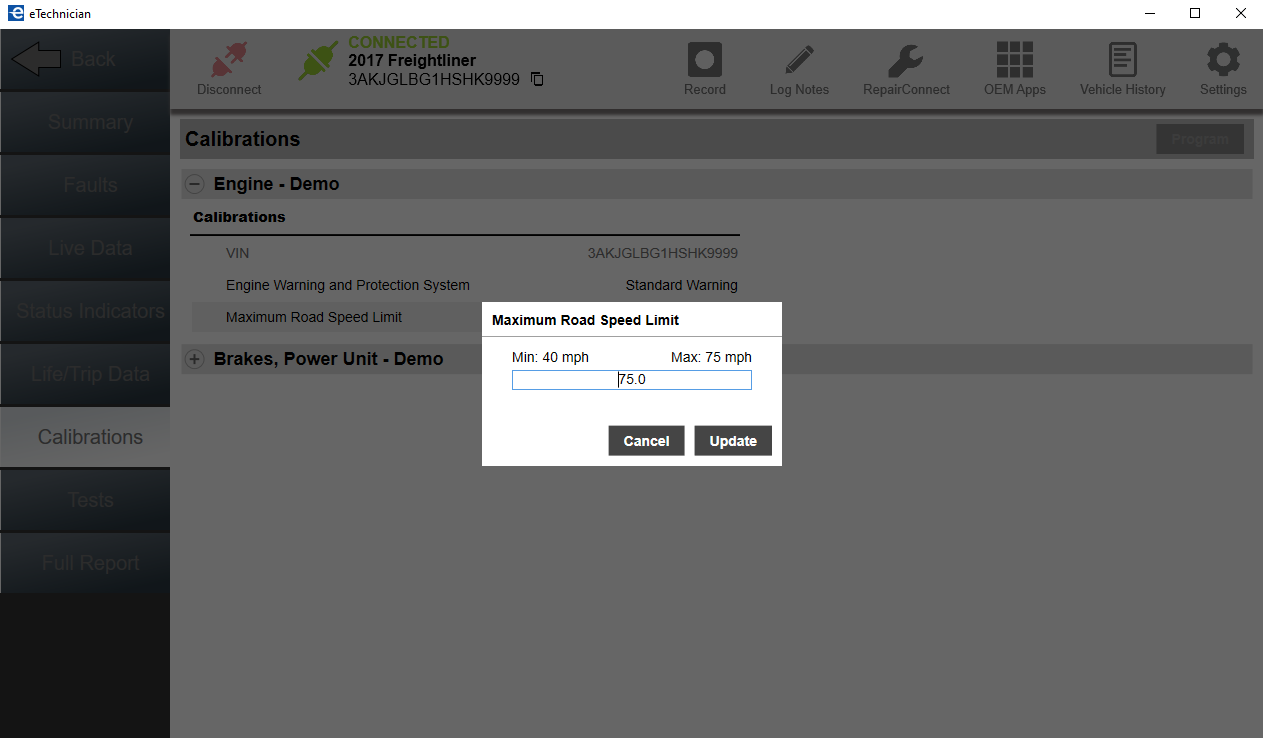Click the Record icon
Image resolution: width=1263 pixels, height=738 pixels.
click(704, 61)
